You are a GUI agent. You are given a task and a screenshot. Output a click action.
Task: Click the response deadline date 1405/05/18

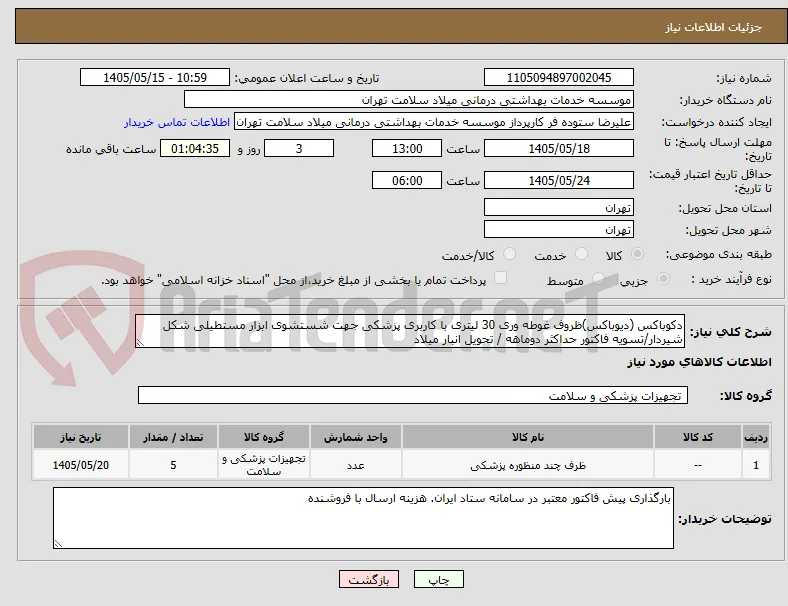click(558, 149)
